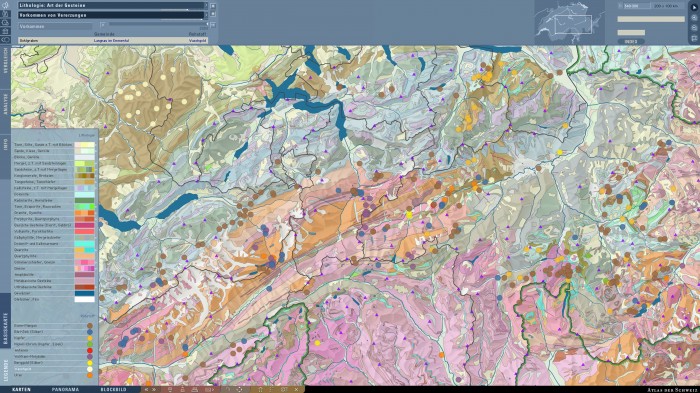Click the Switzerland overview minimap

569,22
